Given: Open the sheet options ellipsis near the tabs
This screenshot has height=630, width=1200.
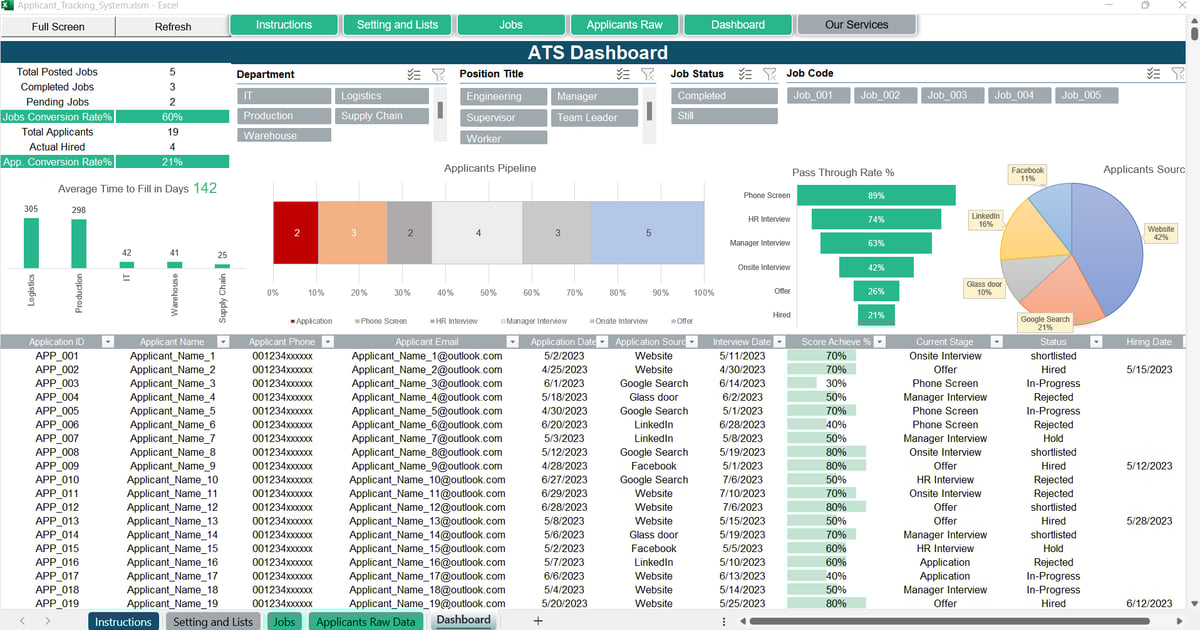Looking at the screenshot, I should 723,621.
